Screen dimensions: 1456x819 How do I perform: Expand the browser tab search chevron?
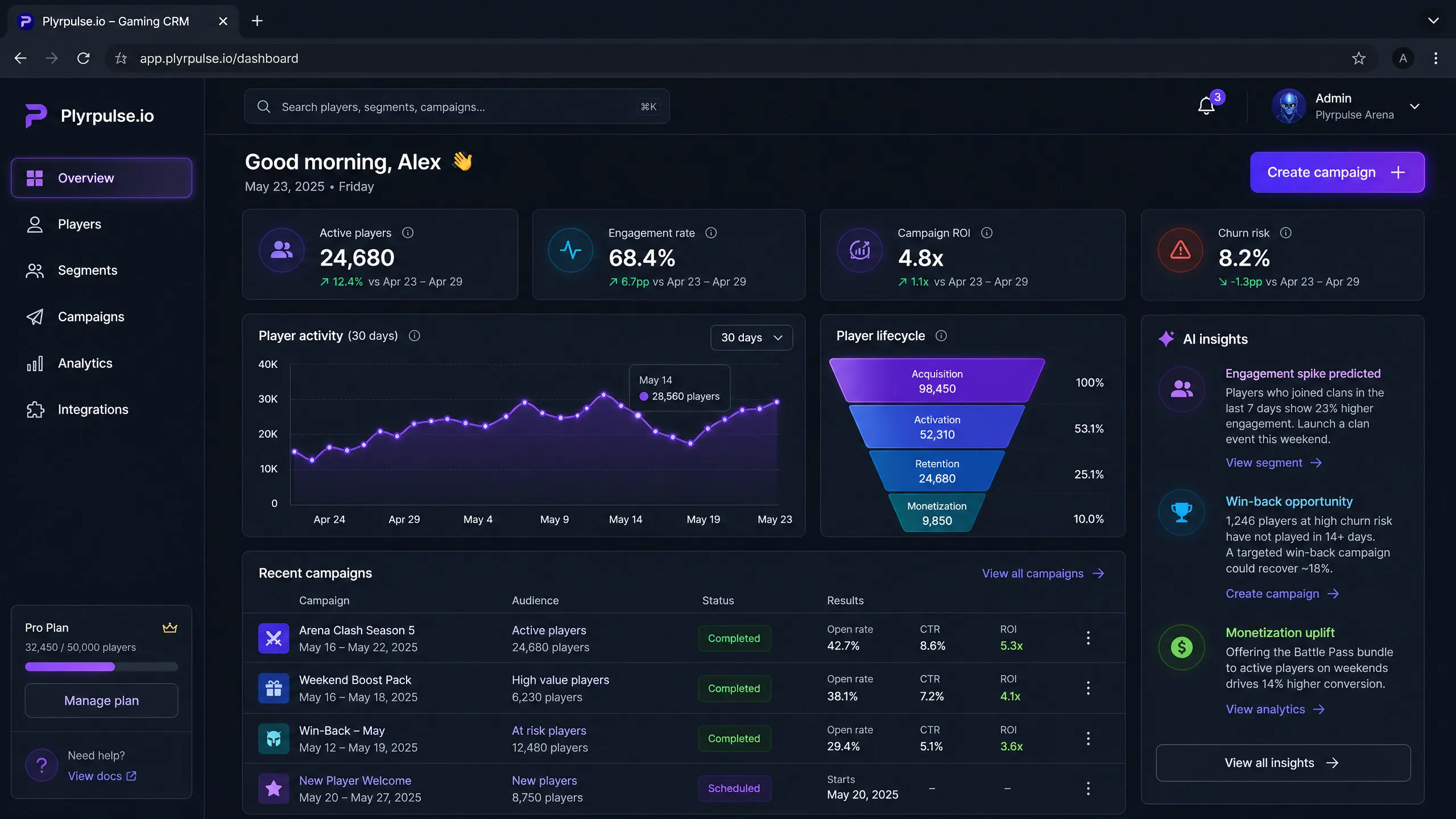1433,21
